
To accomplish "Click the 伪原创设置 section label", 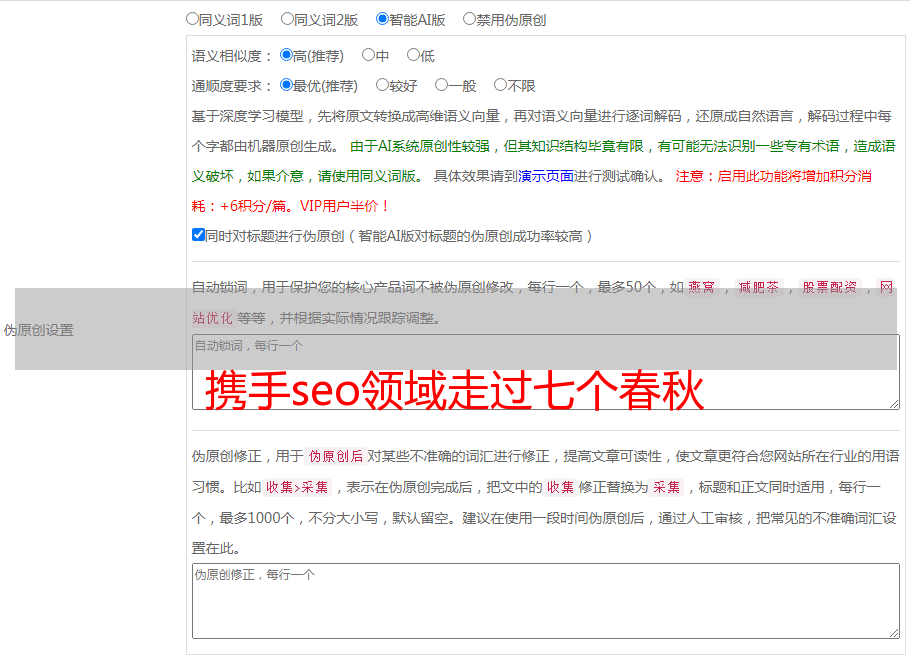I will tap(39, 330).
